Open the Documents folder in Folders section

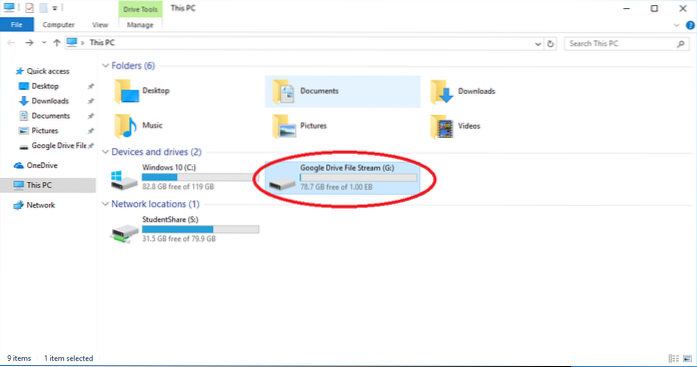(x=342, y=91)
